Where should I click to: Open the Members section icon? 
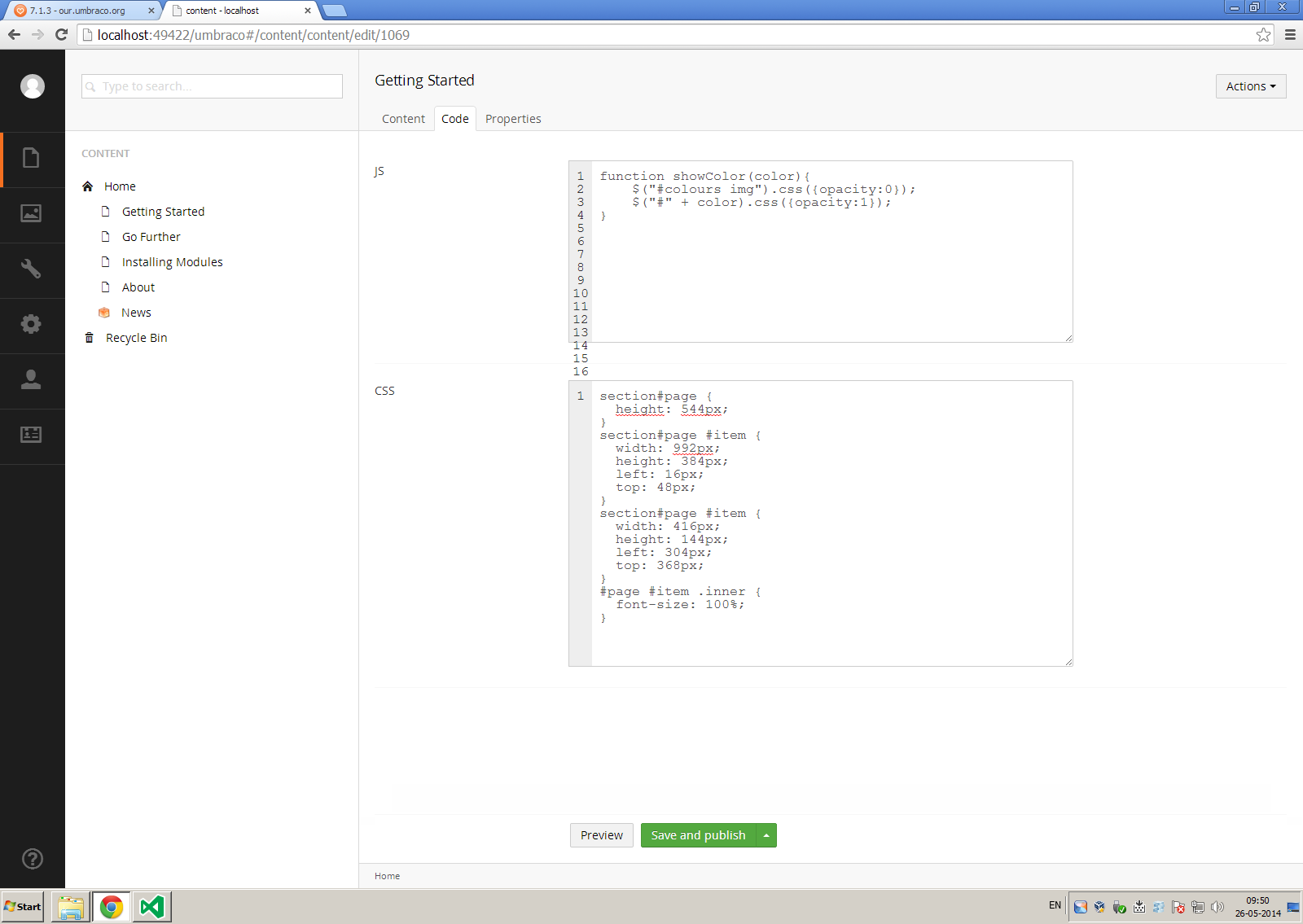click(x=31, y=435)
